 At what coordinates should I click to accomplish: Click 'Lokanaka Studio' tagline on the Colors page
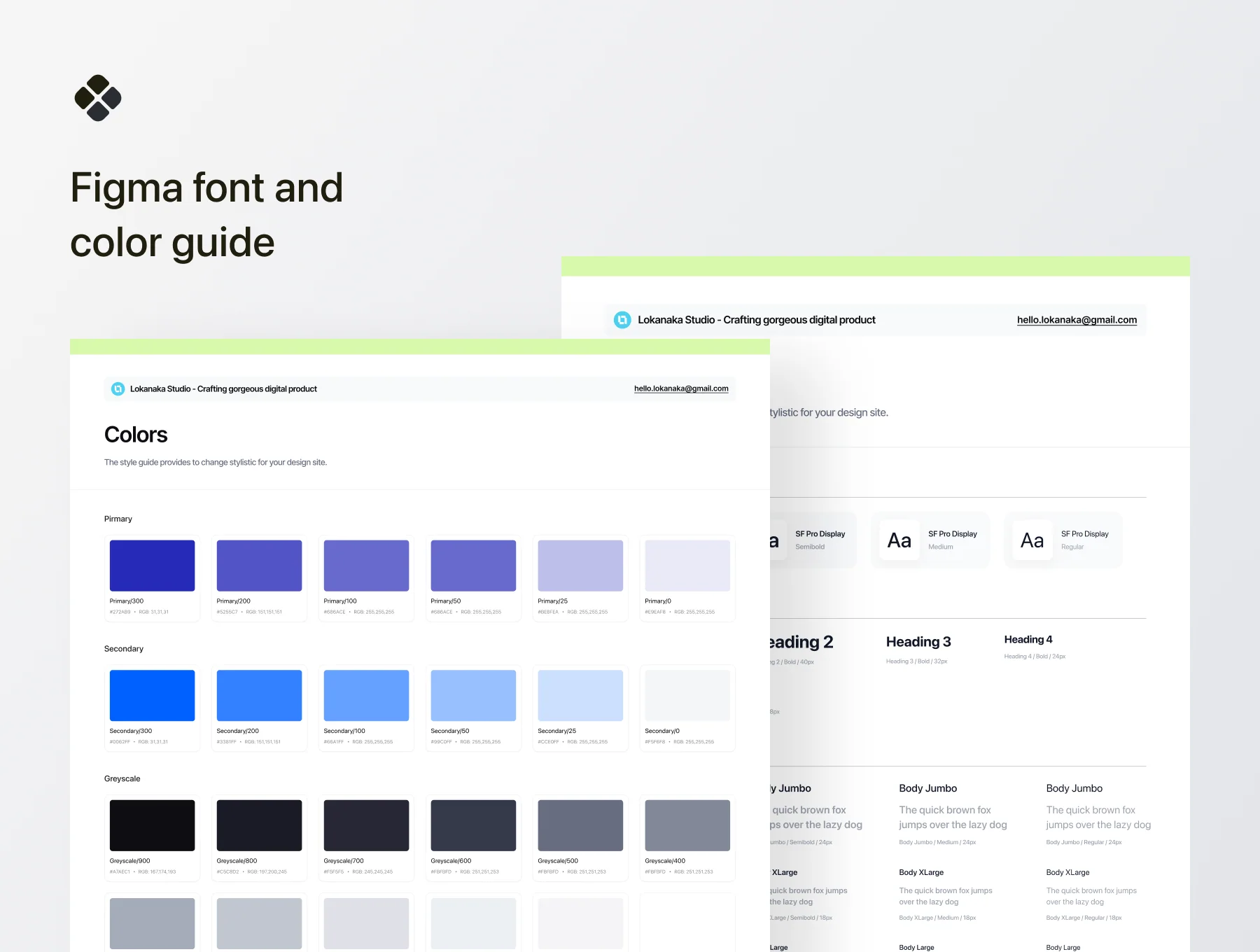pos(223,389)
